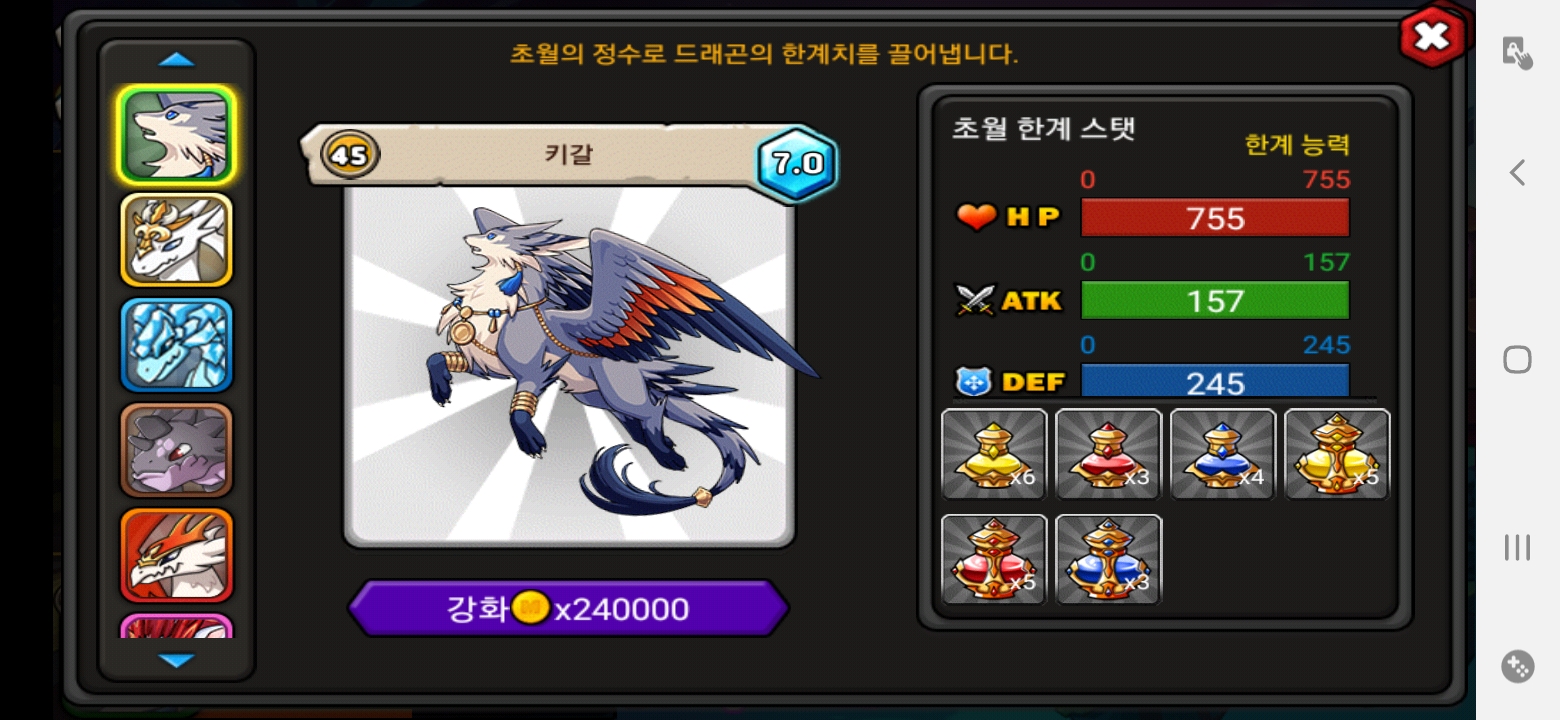Tap the green ATK 157 bar

click(1215, 300)
